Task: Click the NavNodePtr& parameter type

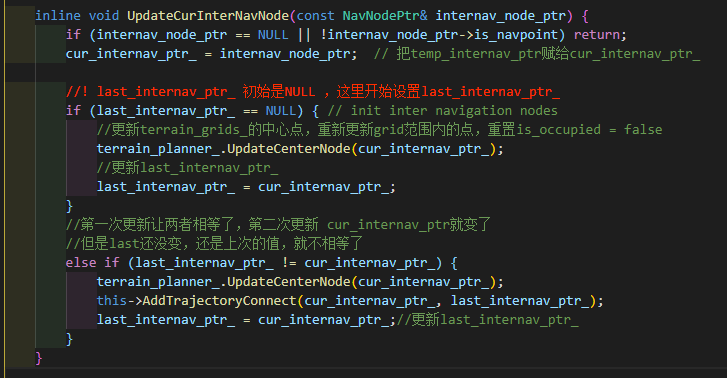Action: [x=385, y=16]
